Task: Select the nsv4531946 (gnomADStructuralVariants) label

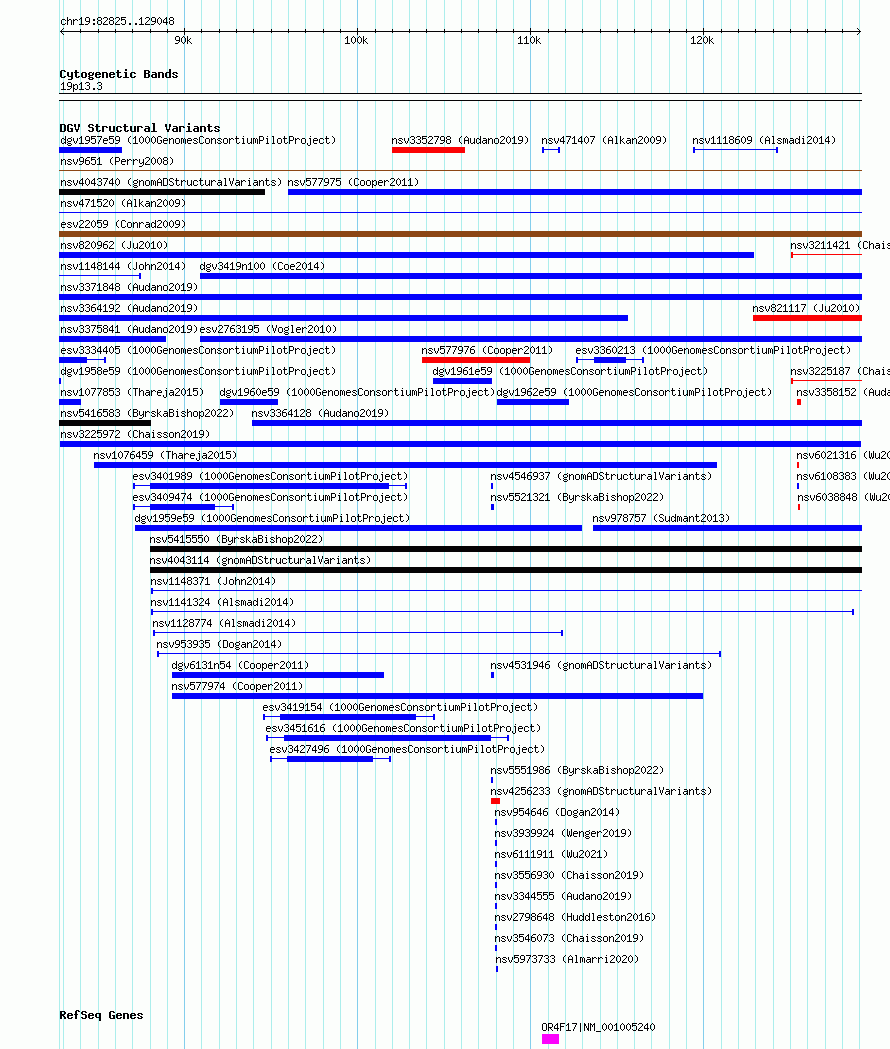Action: pyautogui.click(x=601, y=665)
